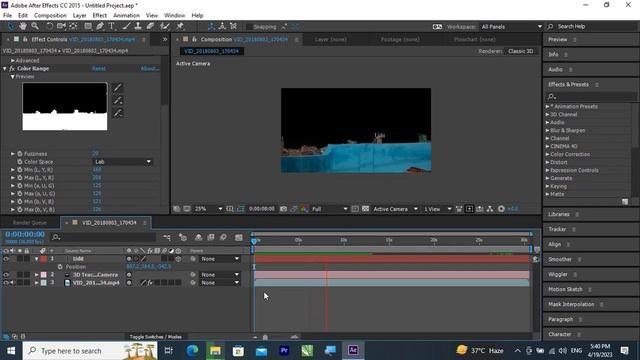Open parent dropdown for VID_201...34.mp4 layer
The width and height of the screenshot is (640, 360).
[x=220, y=282]
